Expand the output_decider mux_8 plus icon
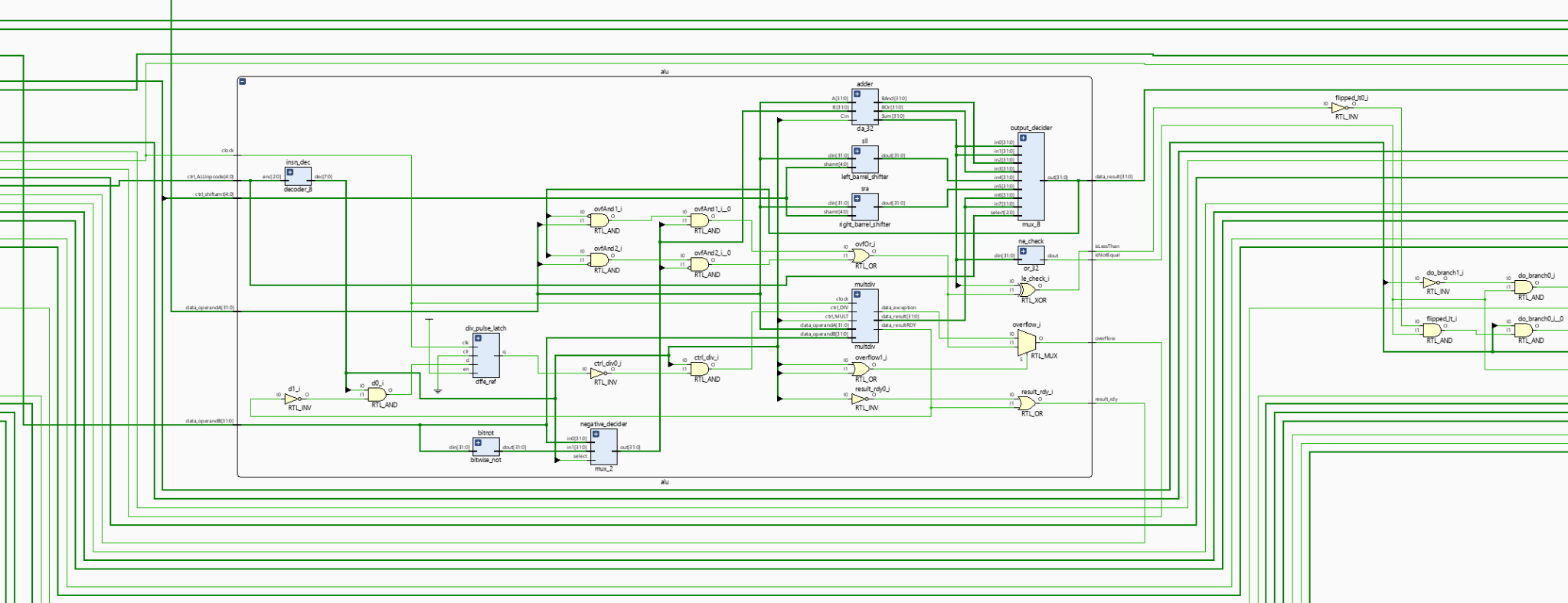Viewport: 1568px width, 603px height. pos(1023,138)
